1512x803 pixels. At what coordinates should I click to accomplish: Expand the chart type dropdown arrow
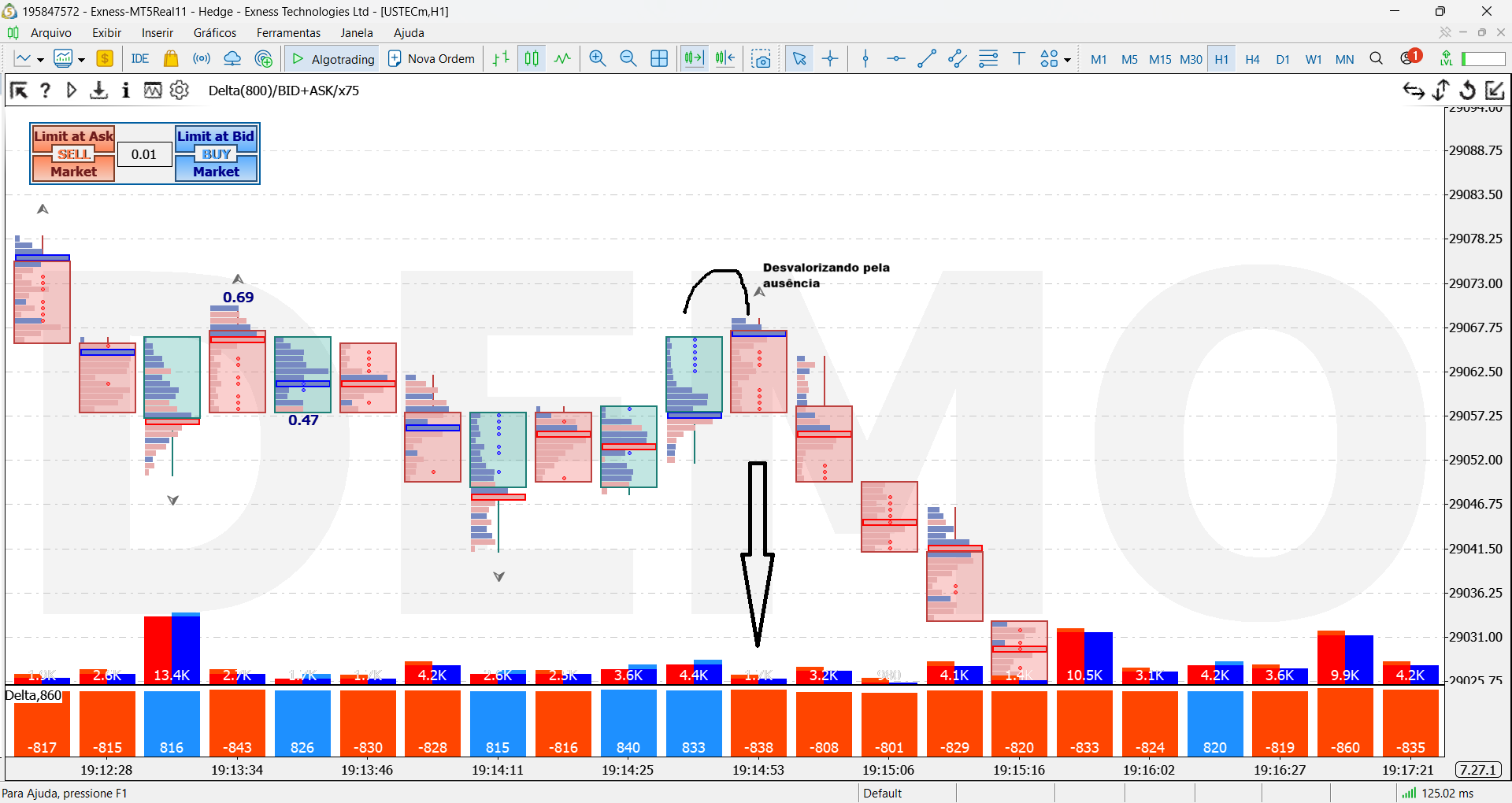point(40,60)
